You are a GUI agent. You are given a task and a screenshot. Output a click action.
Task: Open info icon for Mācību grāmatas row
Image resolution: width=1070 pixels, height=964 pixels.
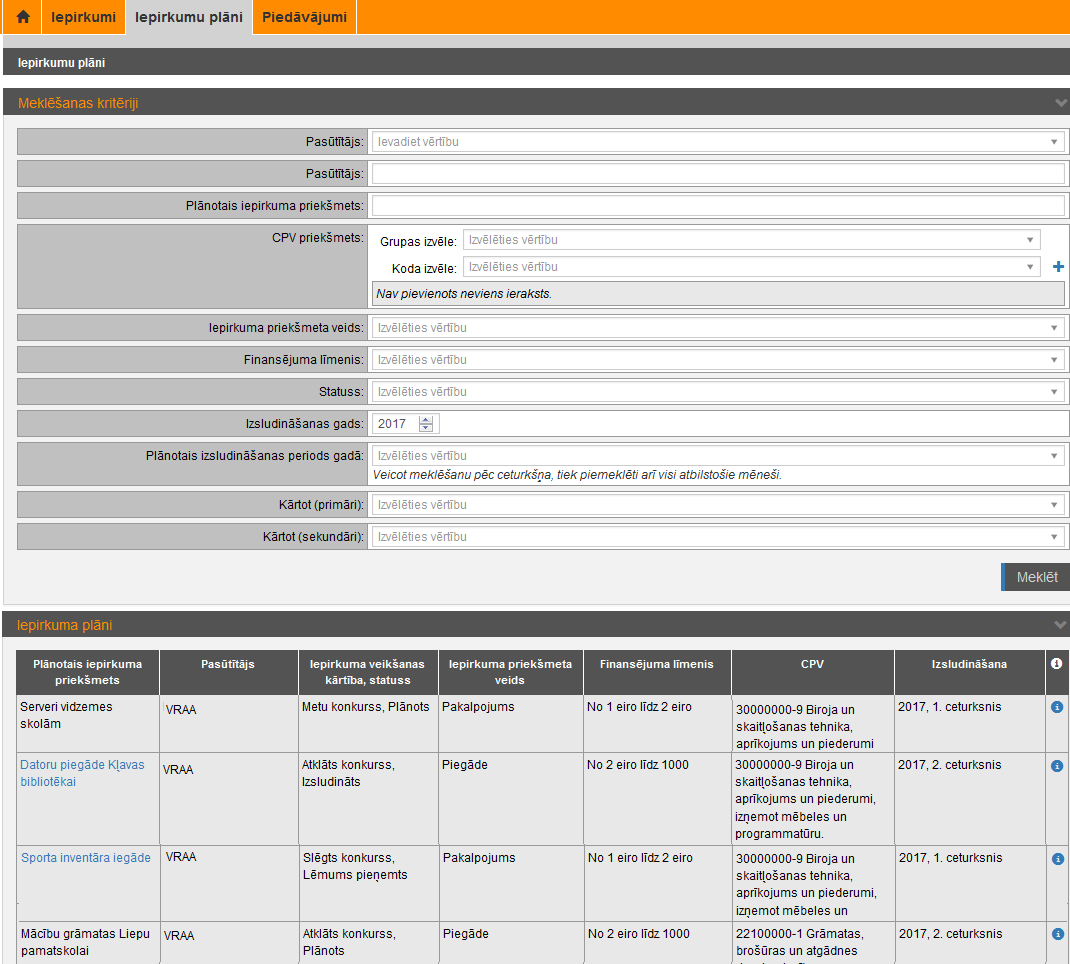(1057, 934)
